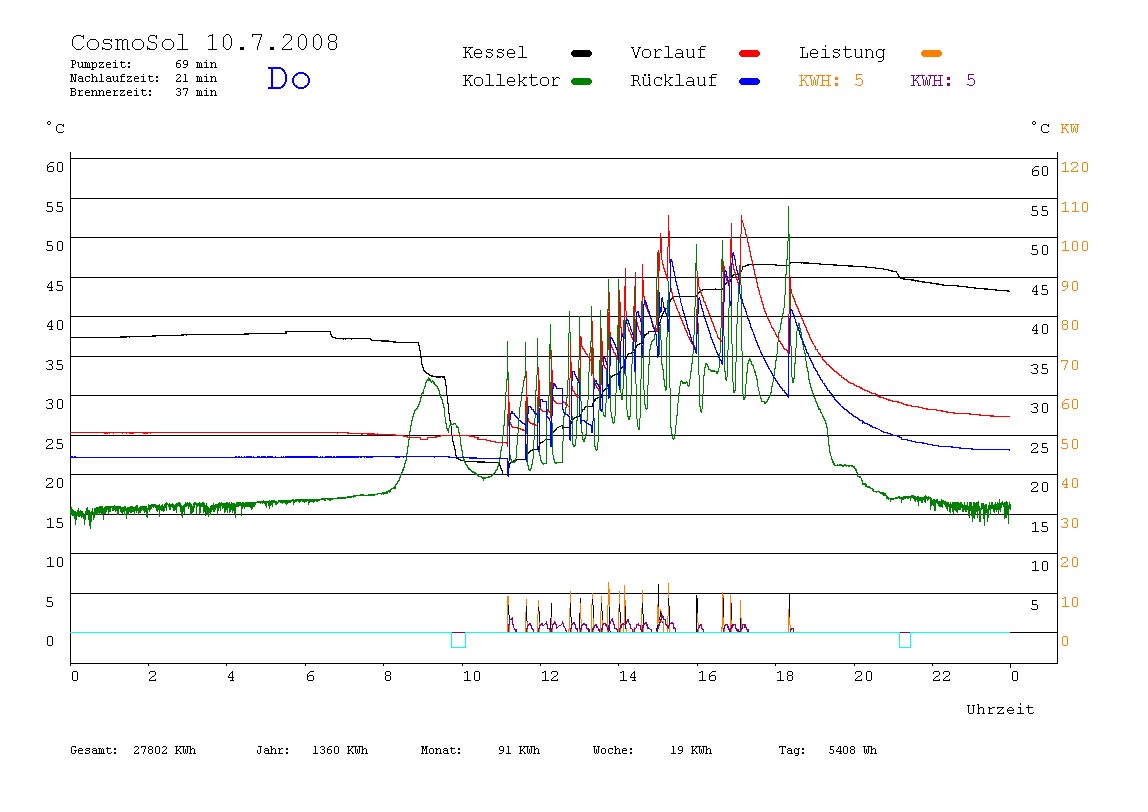Click the left axis 20 temperature tick
The image size is (1148, 812).
click(x=55, y=483)
